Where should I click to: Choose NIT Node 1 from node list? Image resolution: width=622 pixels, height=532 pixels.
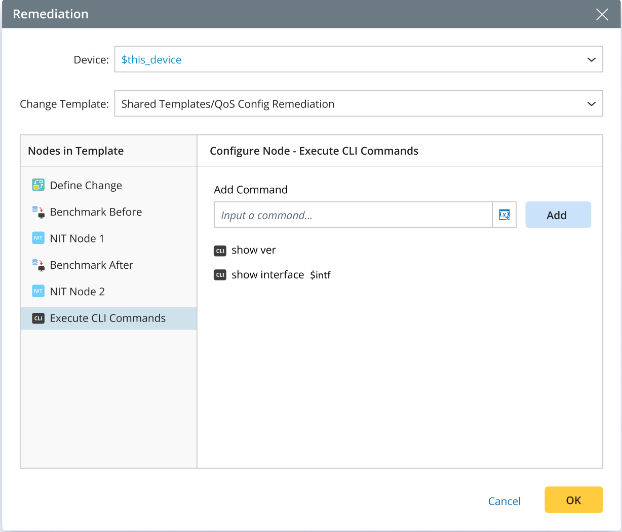tap(77, 239)
